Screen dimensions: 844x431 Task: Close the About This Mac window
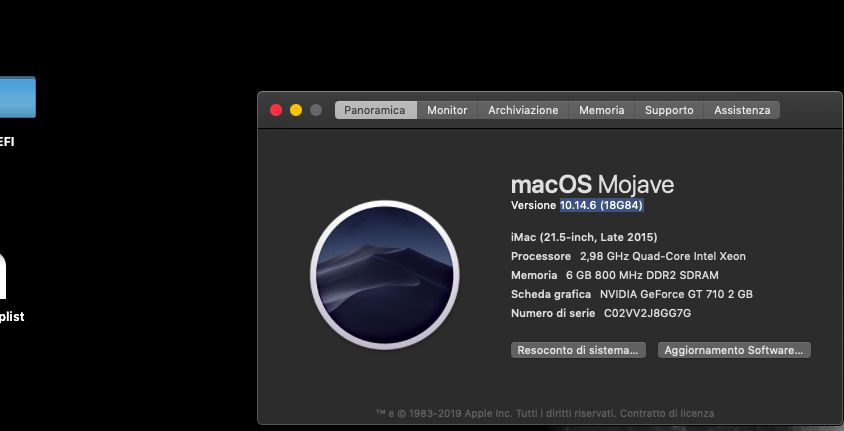pyautogui.click(x=276, y=110)
